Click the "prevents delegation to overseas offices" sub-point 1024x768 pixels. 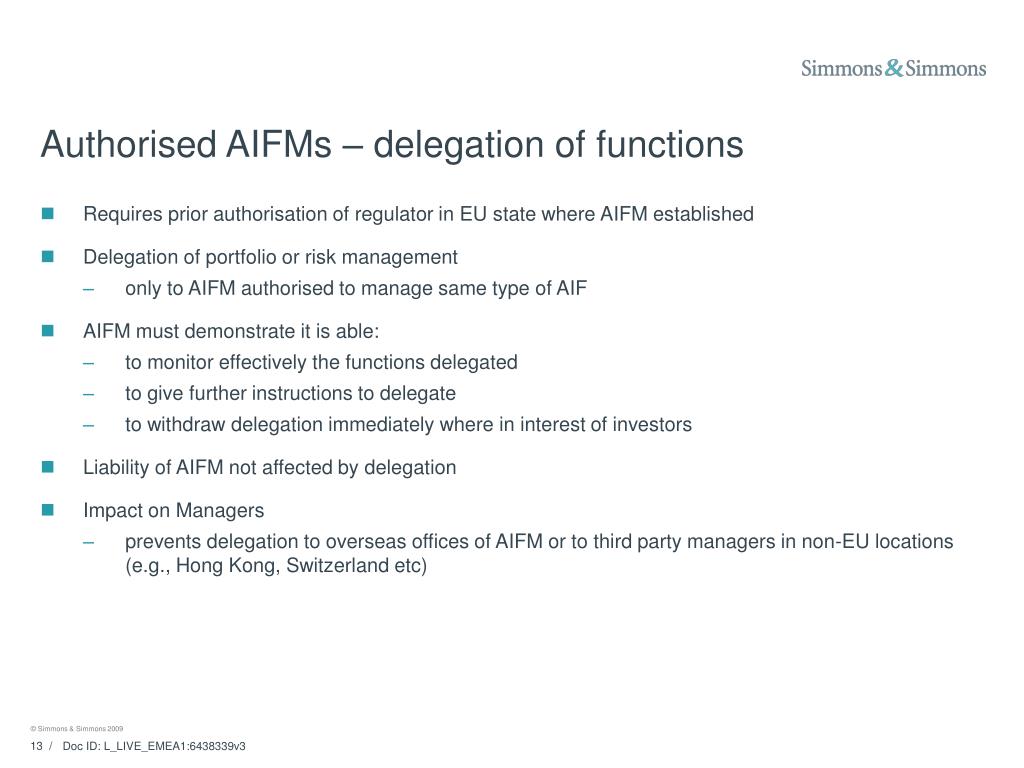[x=538, y=542]
